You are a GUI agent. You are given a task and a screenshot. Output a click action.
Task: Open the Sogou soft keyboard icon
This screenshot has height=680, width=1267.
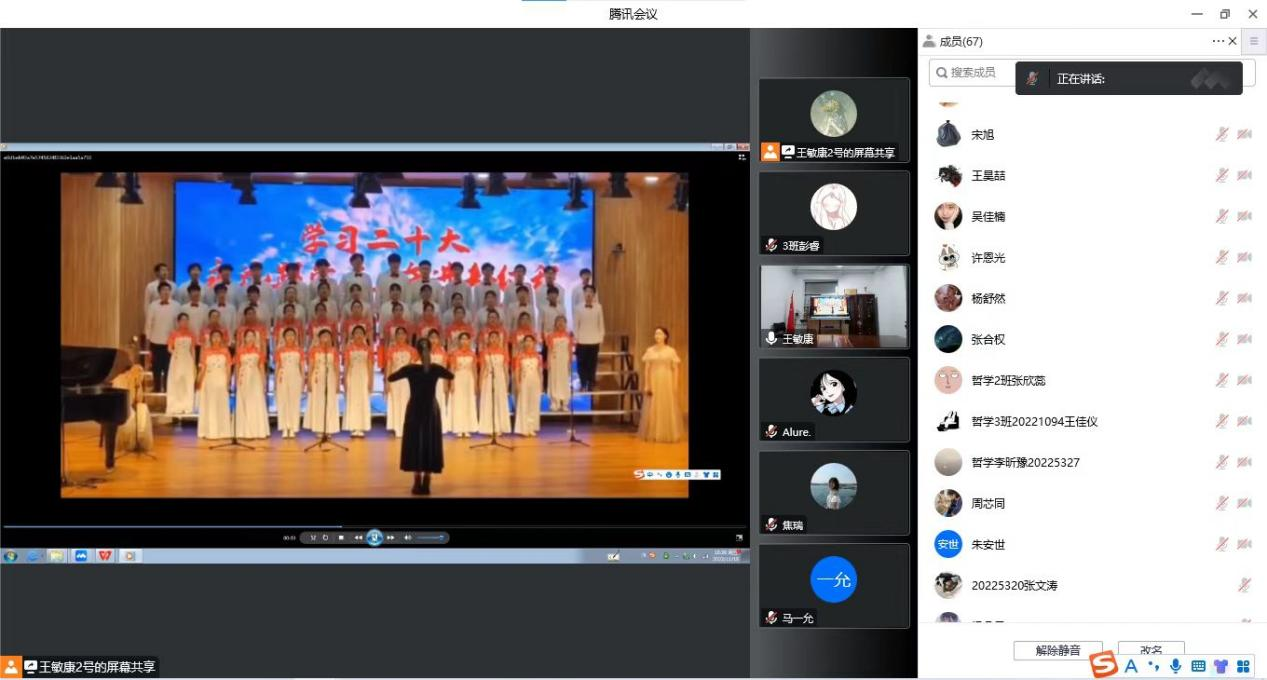1198,666
